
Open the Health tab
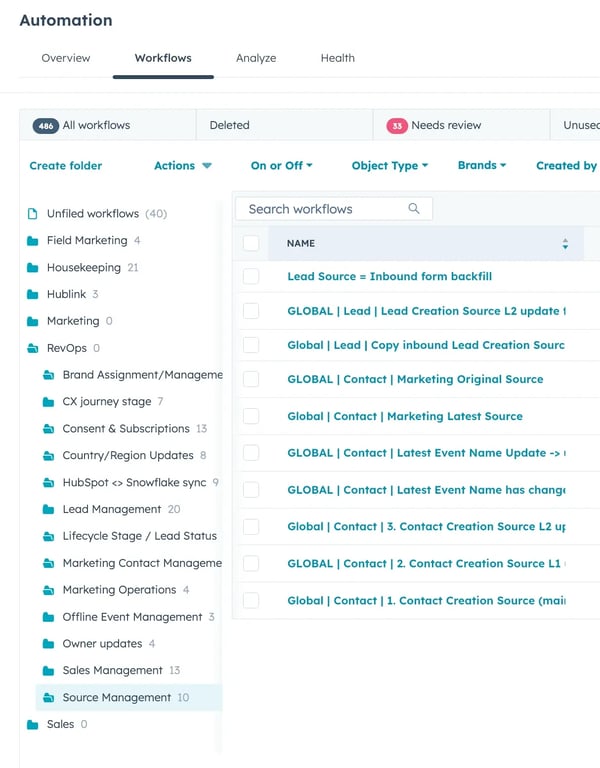[337, 58]
